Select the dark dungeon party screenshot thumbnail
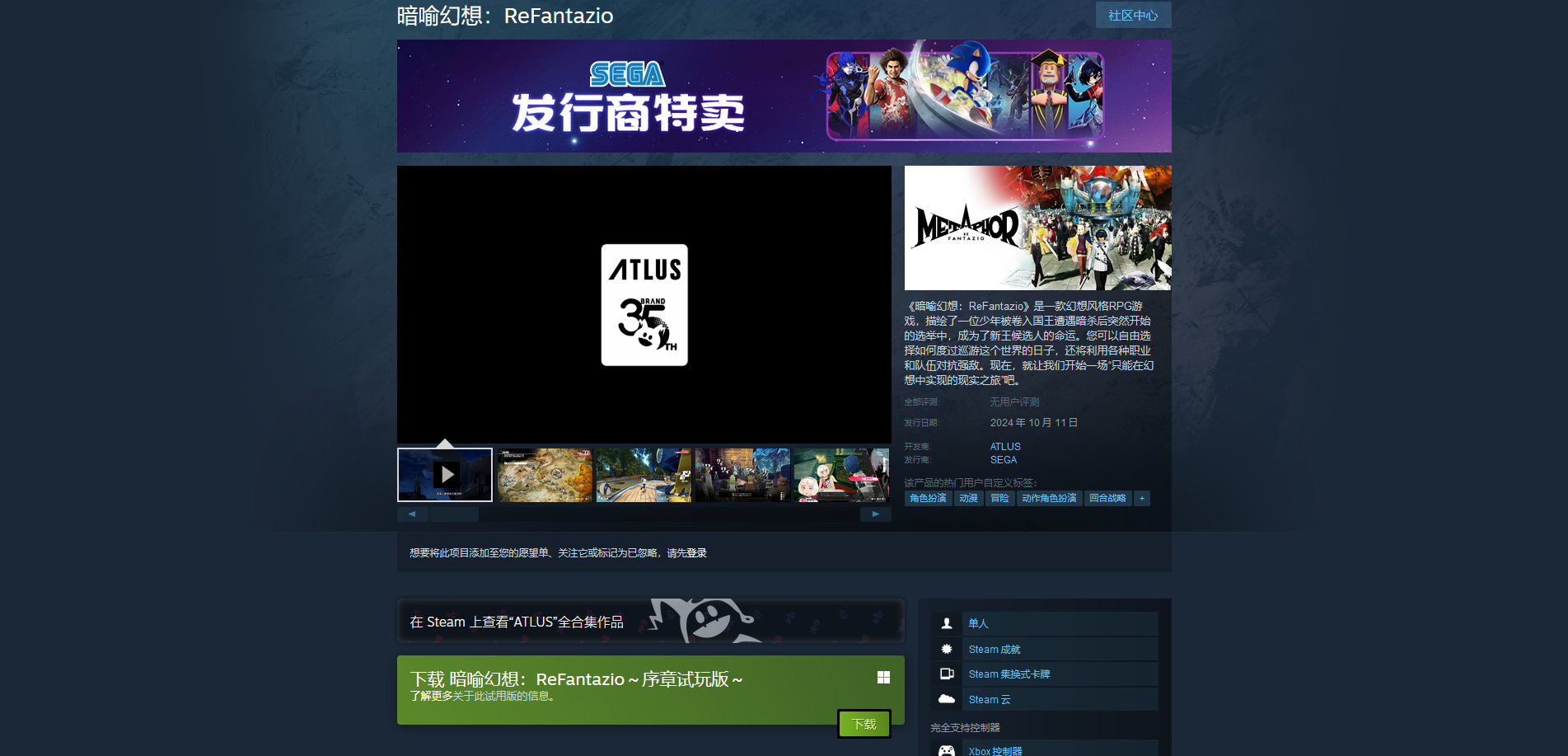Image resolution: width=1568 pixels, height=756 pixels. tap(742, 475)
